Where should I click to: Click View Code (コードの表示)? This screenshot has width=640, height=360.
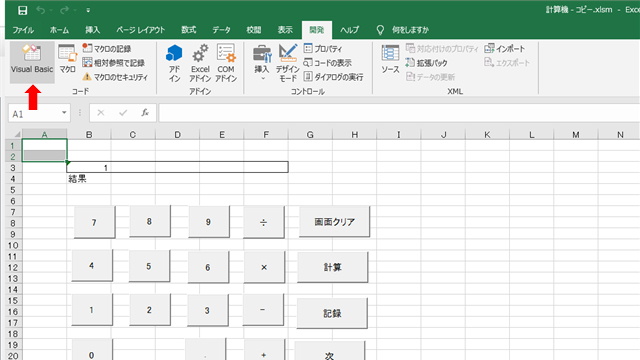tap(328, 63)
